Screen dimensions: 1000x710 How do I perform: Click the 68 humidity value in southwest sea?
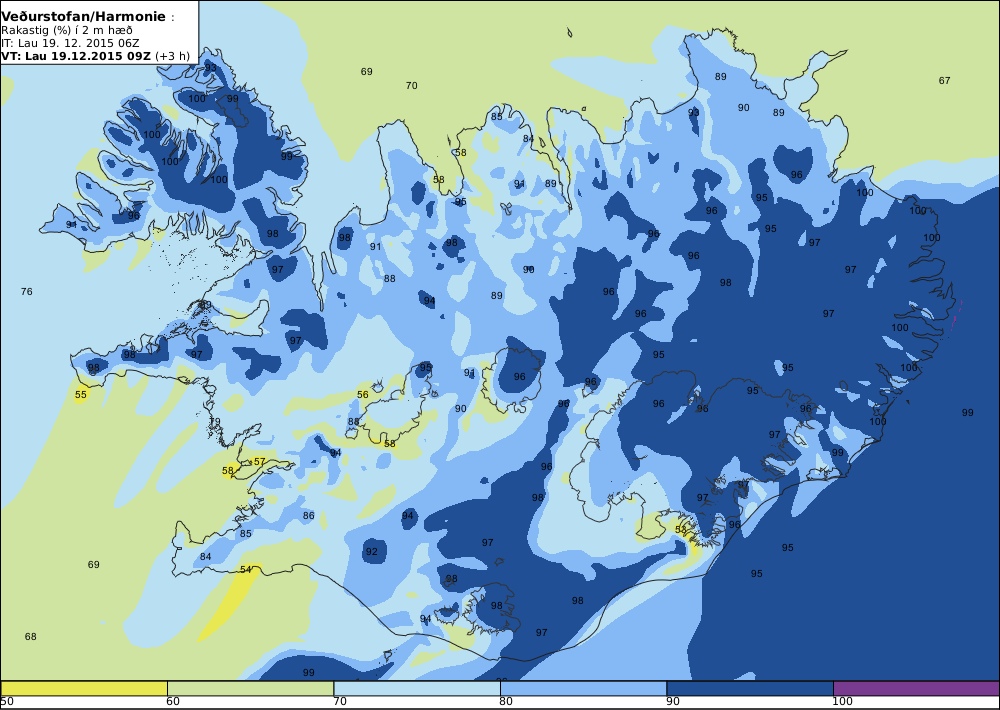coord(31,637)
